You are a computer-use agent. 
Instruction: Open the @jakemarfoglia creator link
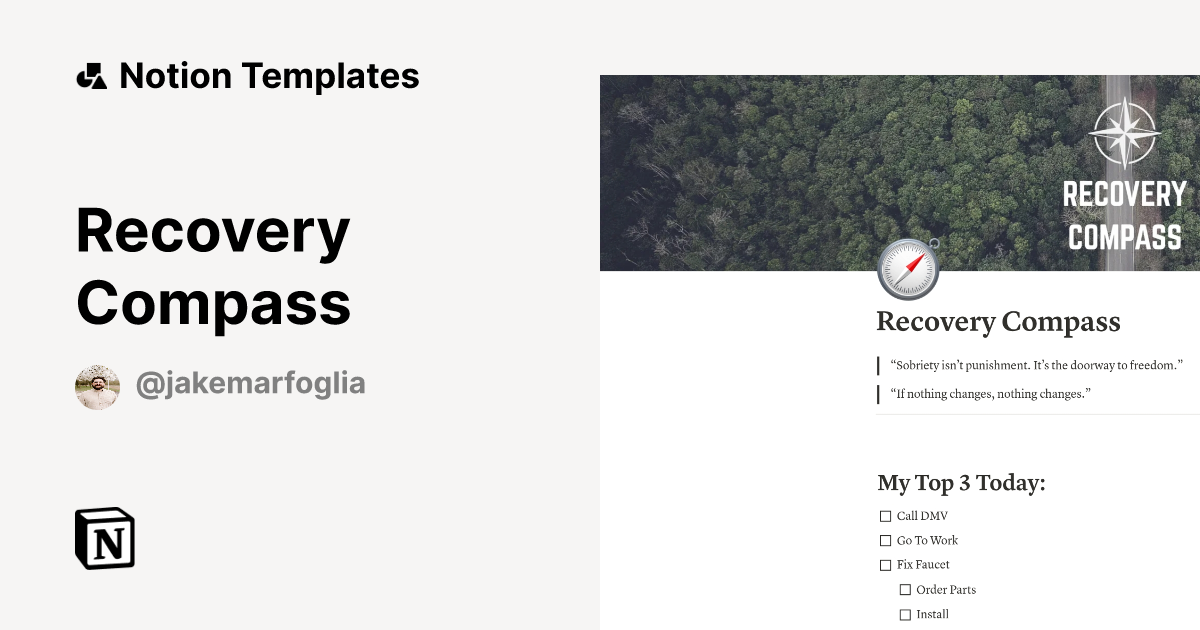[250, 384]
